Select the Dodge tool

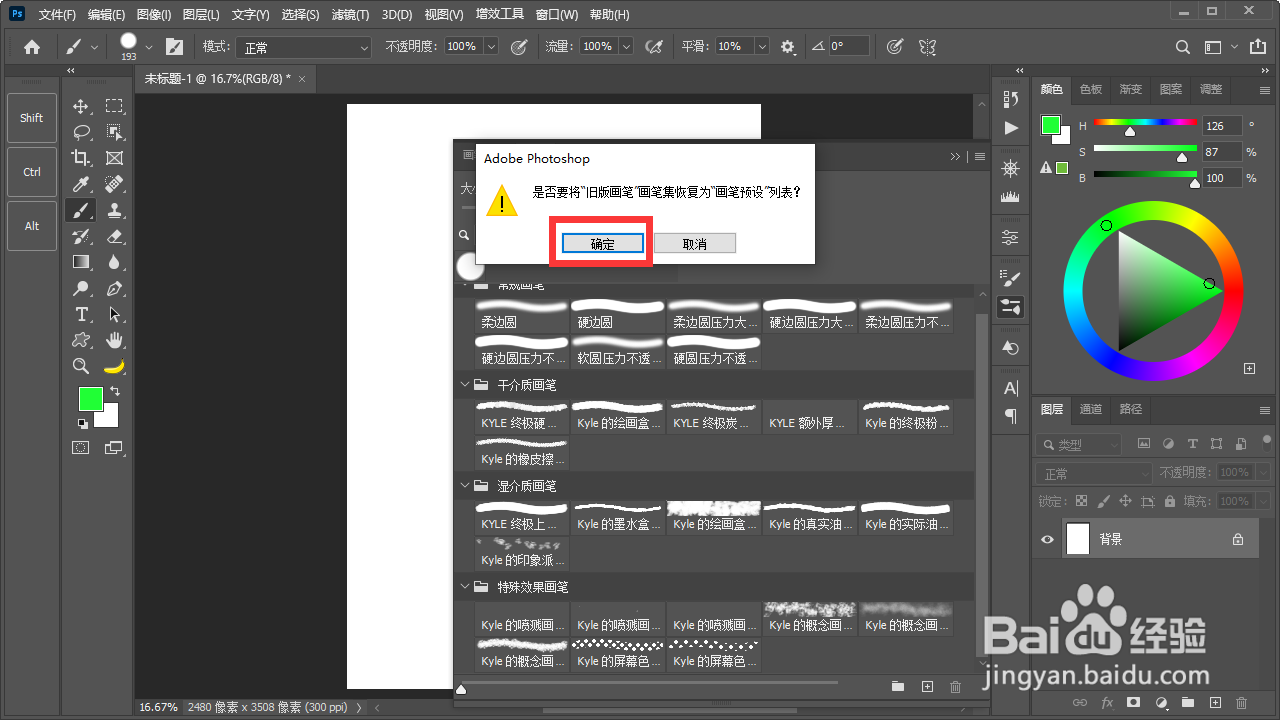tap(81, 288)
